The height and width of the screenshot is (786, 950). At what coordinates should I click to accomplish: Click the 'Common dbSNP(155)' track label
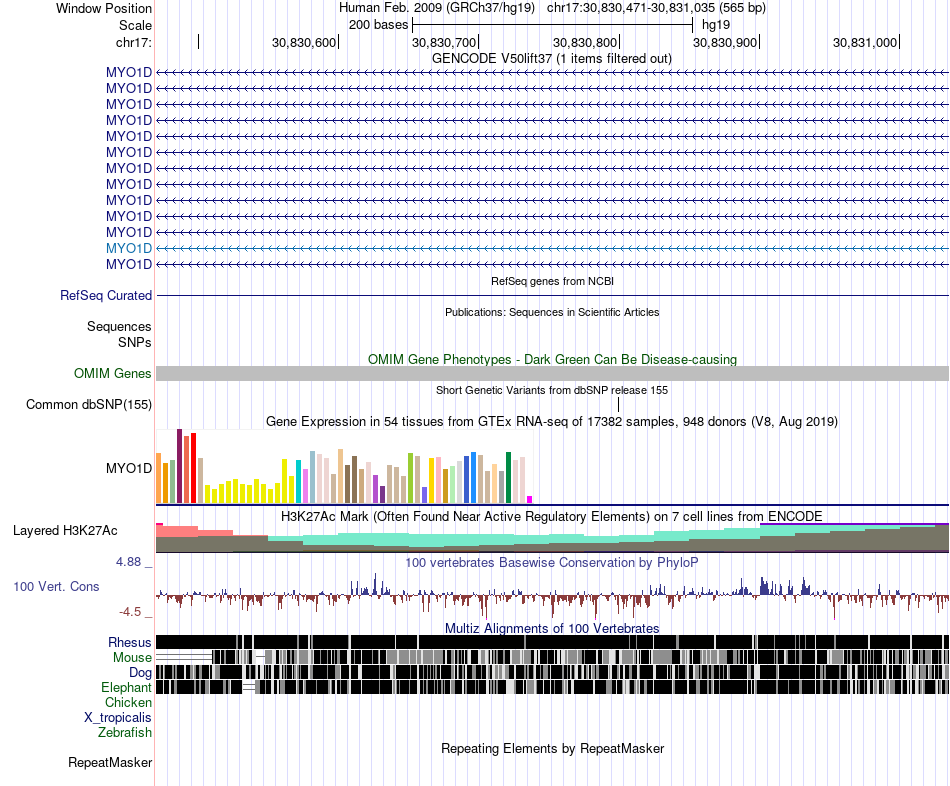88,404
